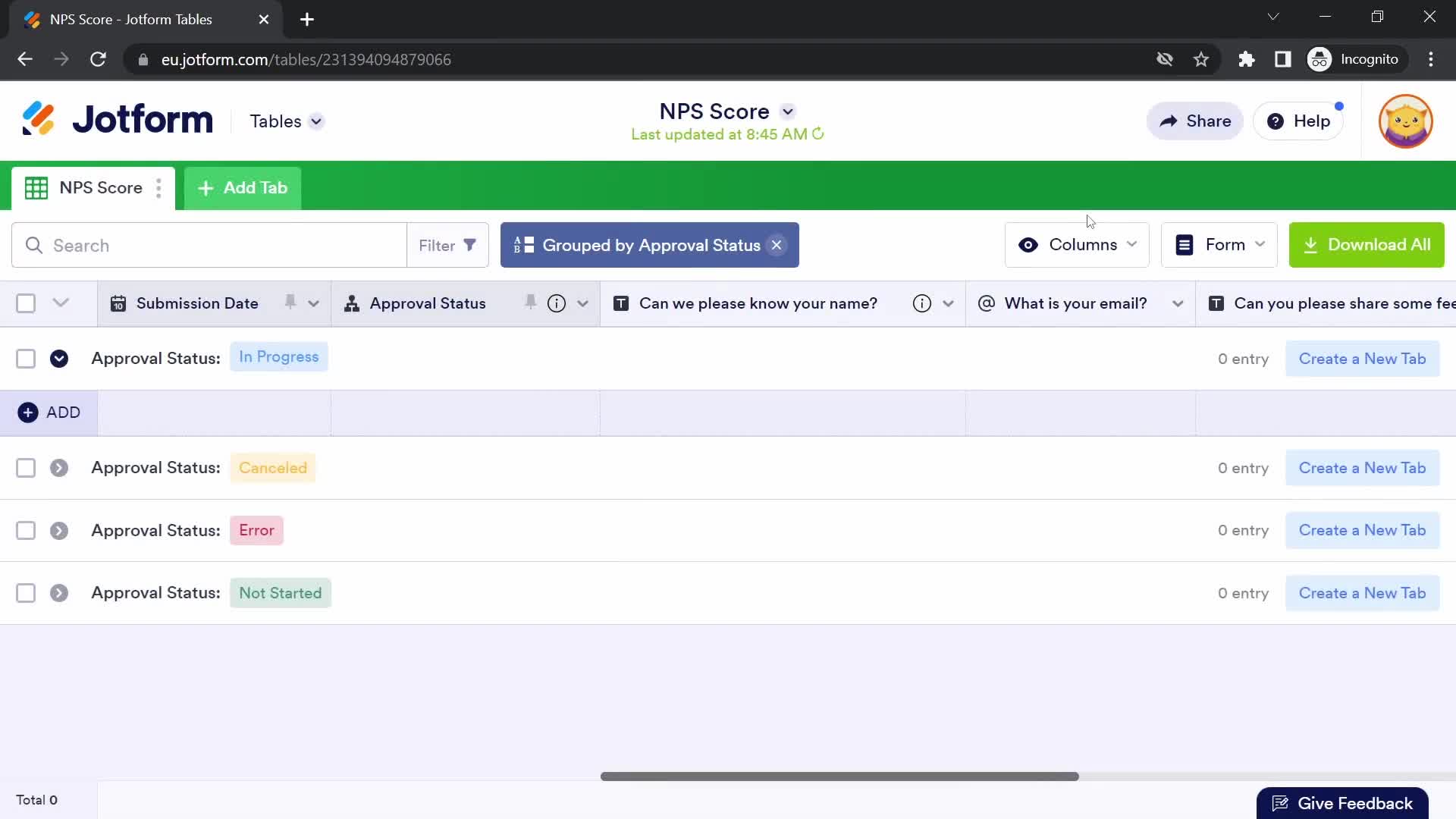Image resolution: width=1456 pixels, height=819 pixels.
Task: Open the Tables dropdown menu
Action: pyautogui.click(x=285, y=121)
